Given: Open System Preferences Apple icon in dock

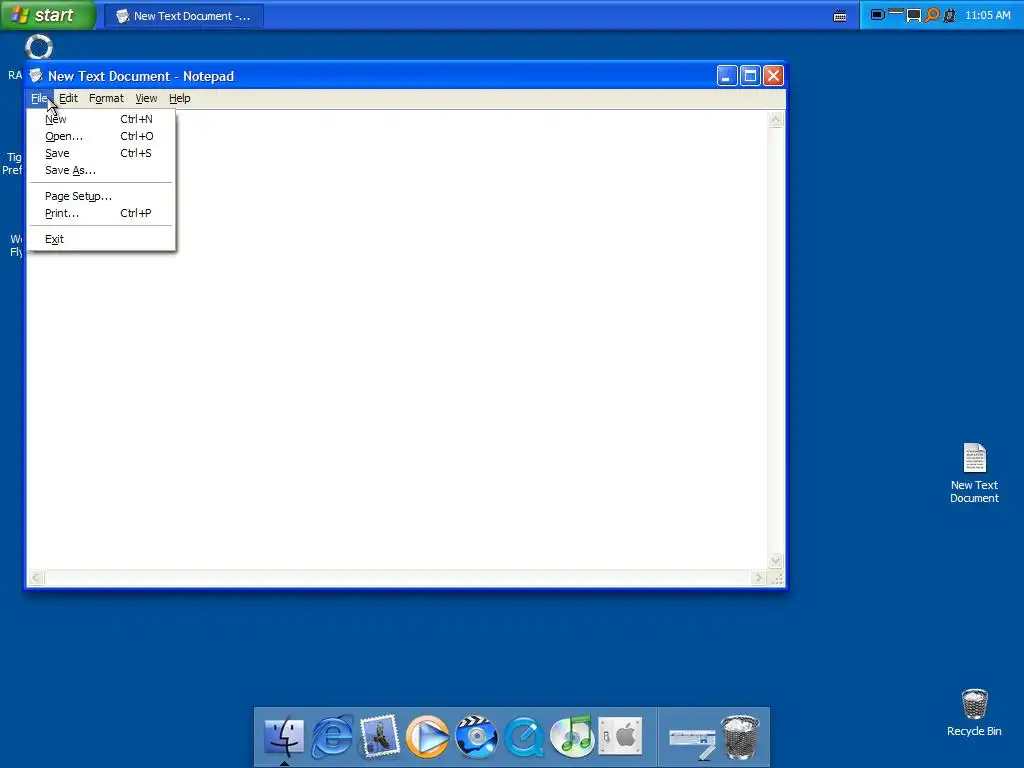Looking at the screenshot, I should (x=620, y=736).
